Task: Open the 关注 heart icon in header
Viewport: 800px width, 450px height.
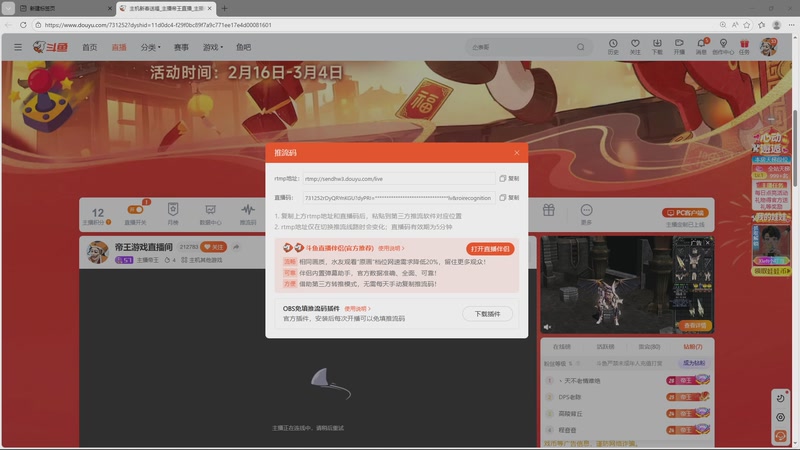Action: point(635,47)
